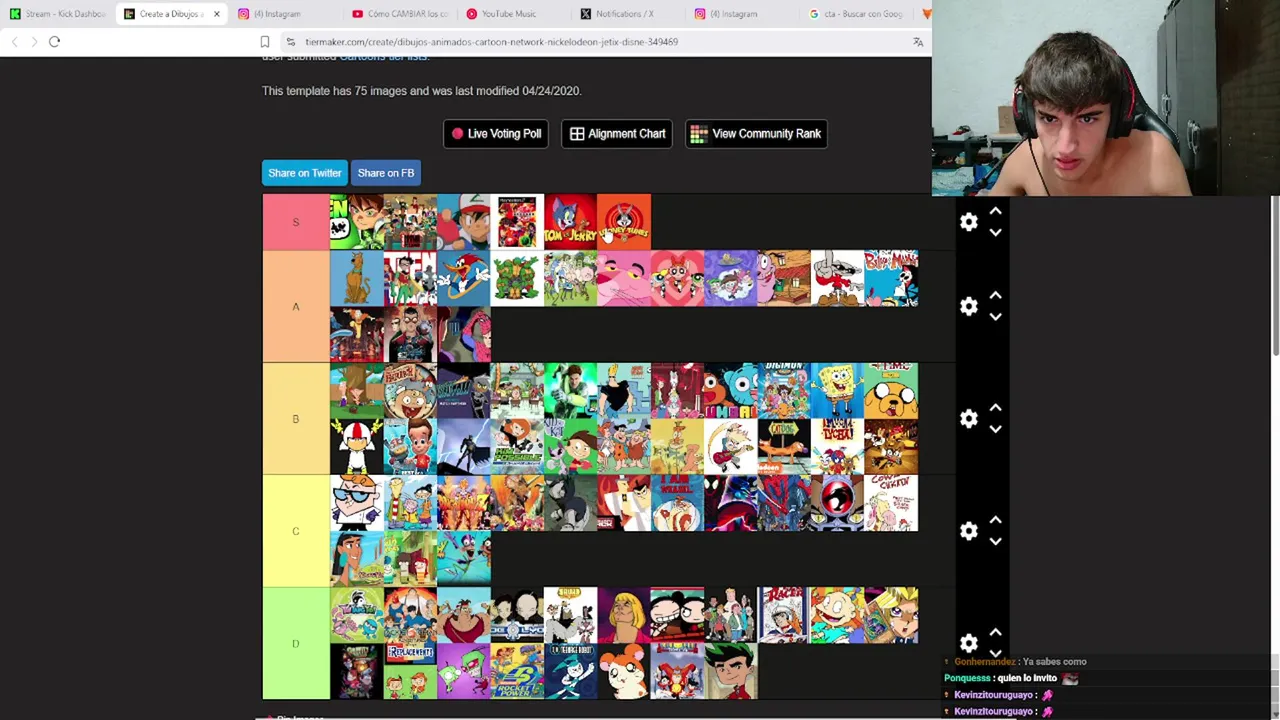Share tier list on Twitter

(304, 173)
